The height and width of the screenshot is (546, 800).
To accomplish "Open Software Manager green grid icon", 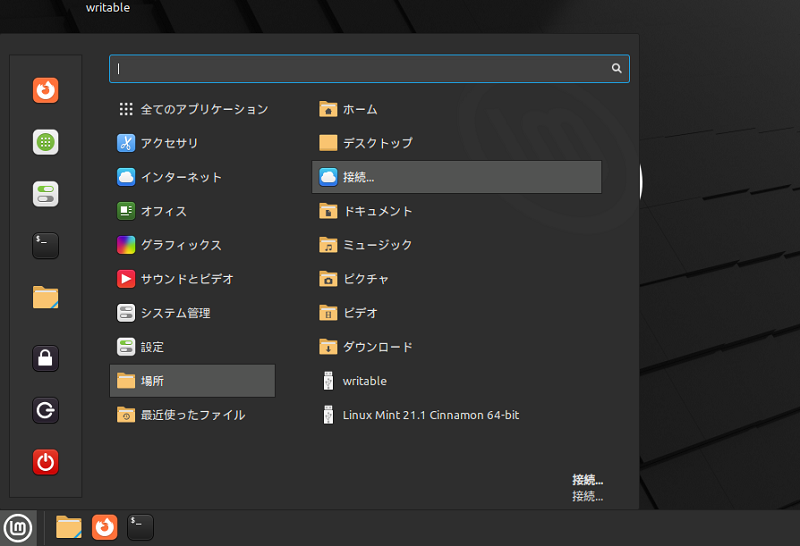I will (x=45, y=142).
